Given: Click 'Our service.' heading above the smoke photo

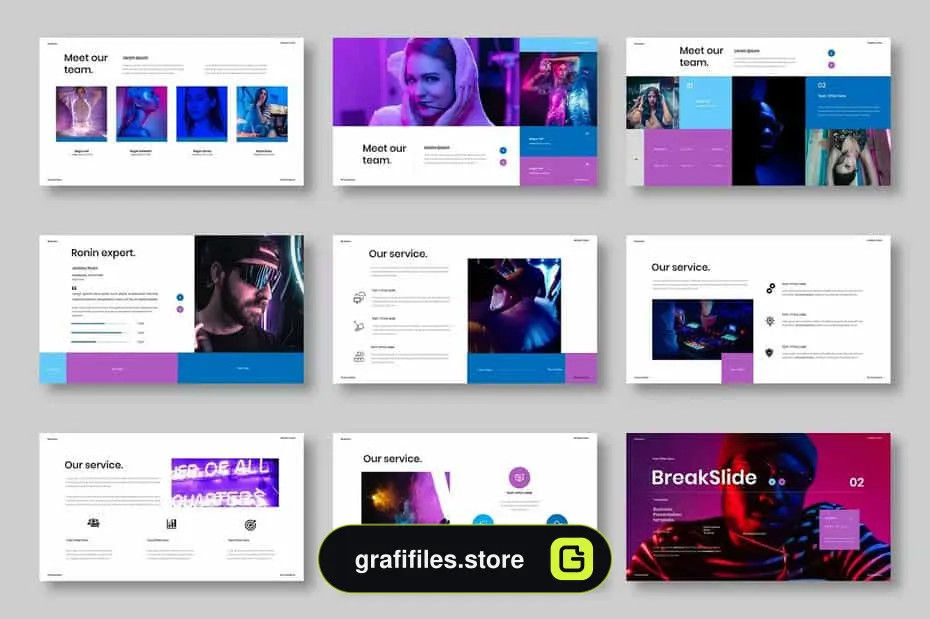Looking at the screenshot, I should (393, 458).
